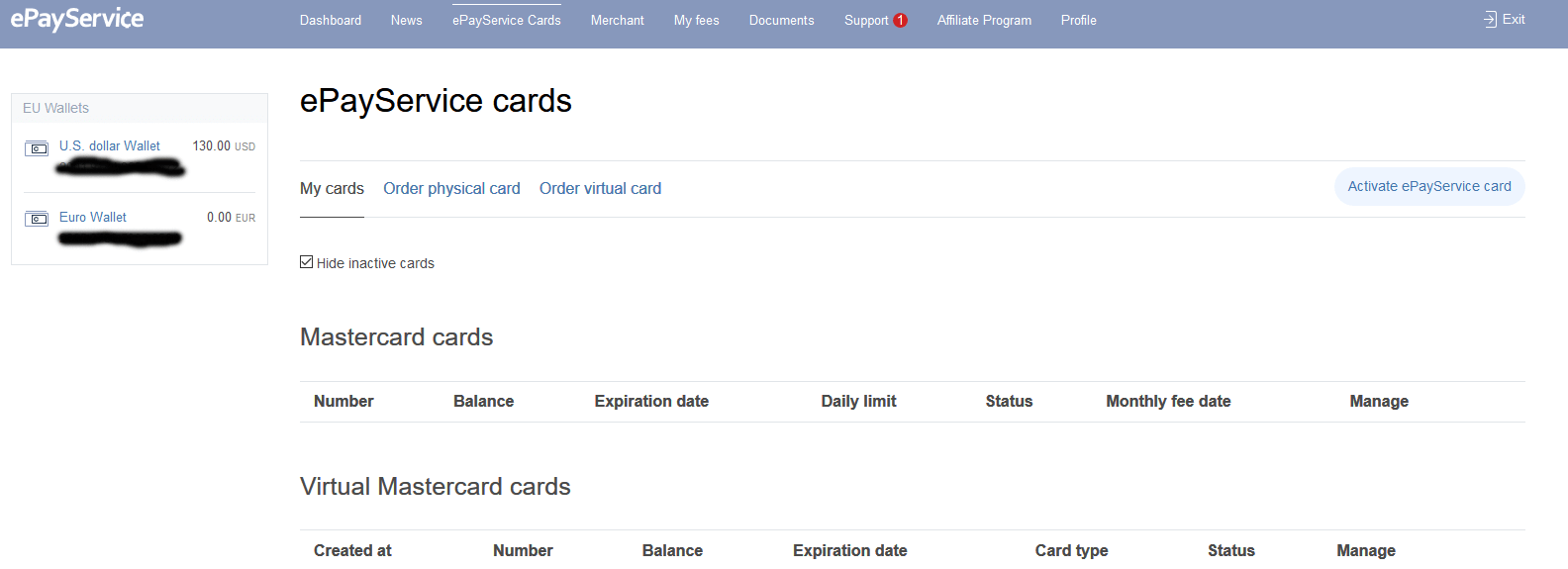Go to the News menu item

pyautogui.click(x=406, y=20)
